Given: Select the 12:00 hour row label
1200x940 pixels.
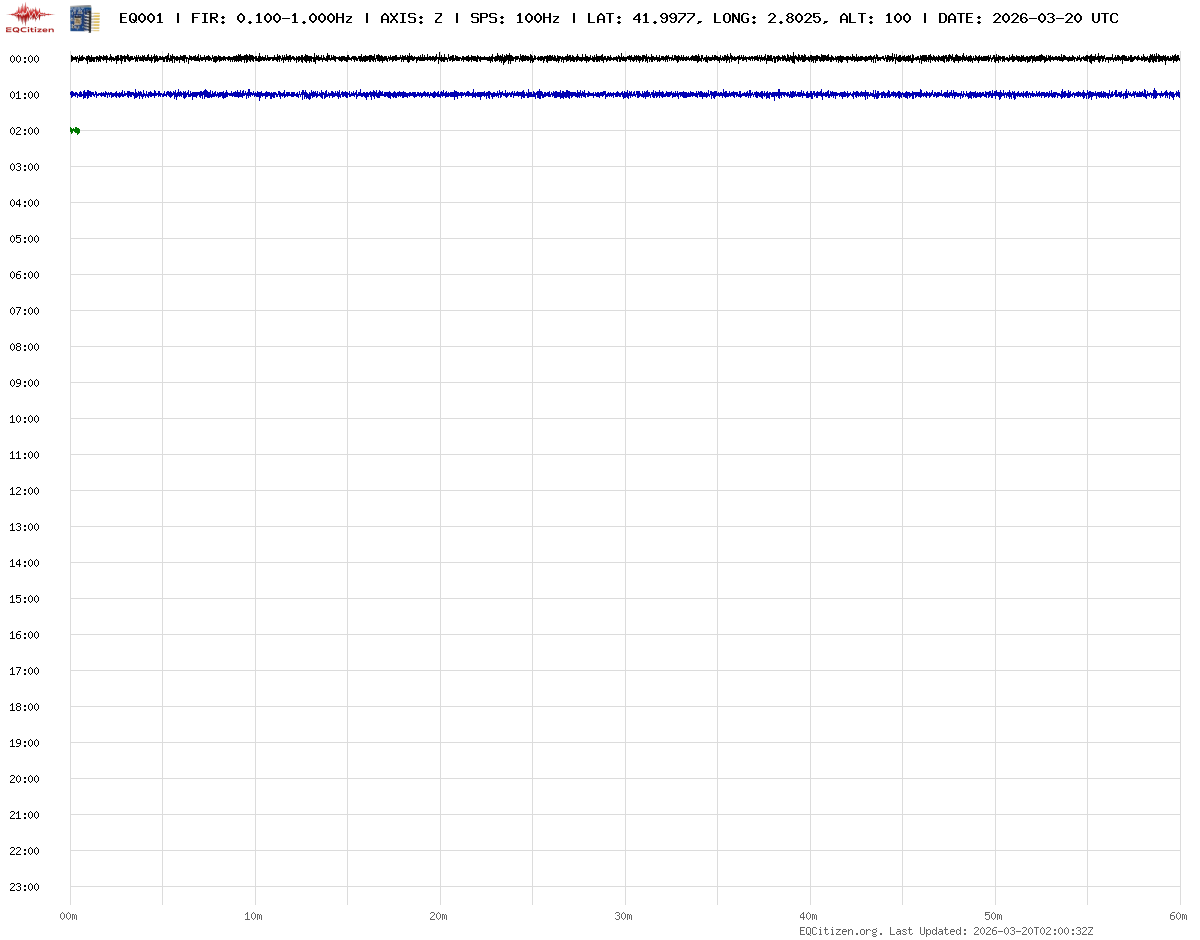Looking at the screenshot, I should (24, 491).
